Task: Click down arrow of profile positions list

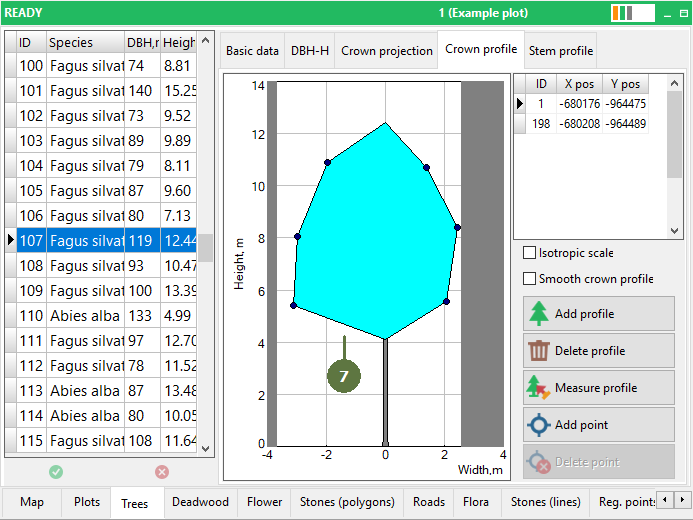Action: (674, 231)
